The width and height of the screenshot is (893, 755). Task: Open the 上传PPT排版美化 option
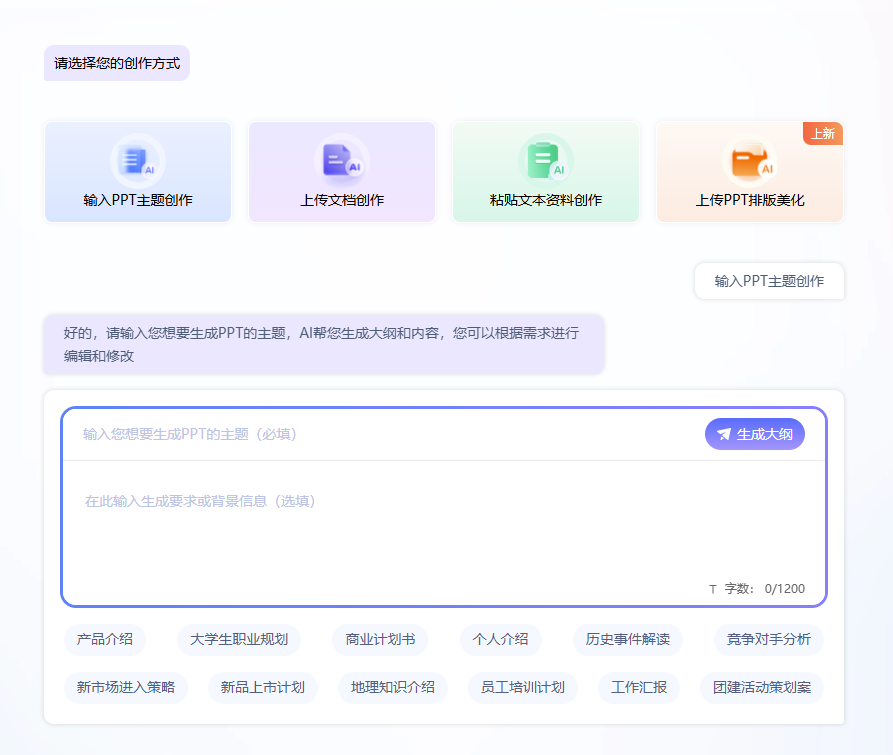(749, 172)
